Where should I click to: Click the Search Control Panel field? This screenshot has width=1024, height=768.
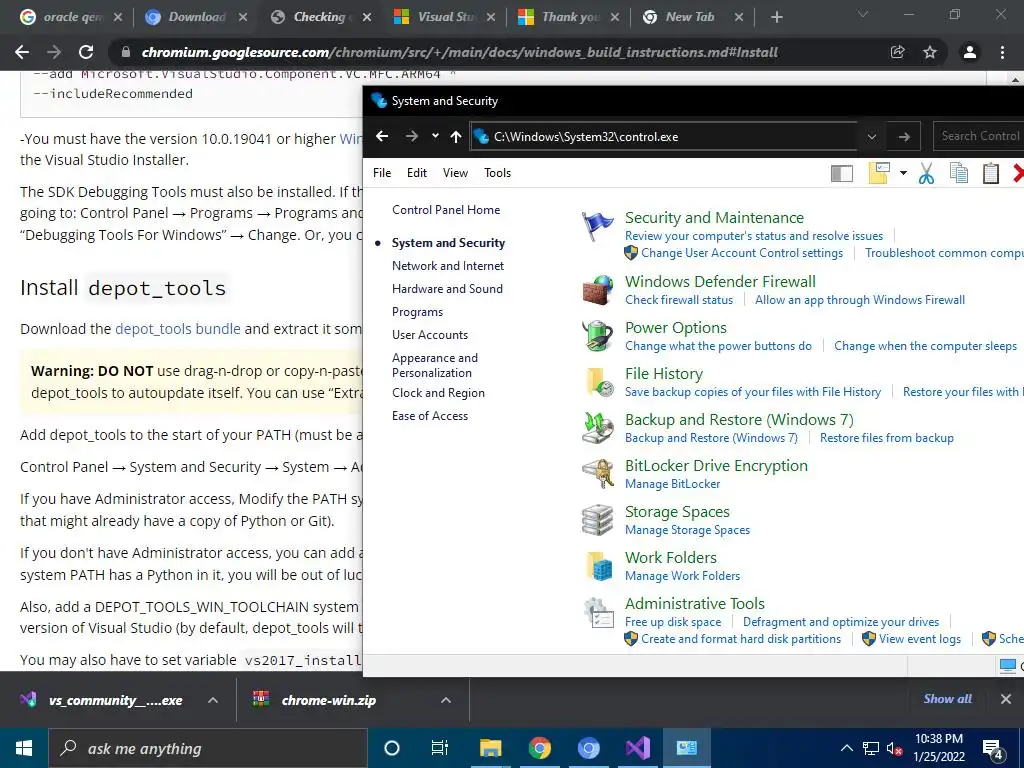click(x=978, y=136)
